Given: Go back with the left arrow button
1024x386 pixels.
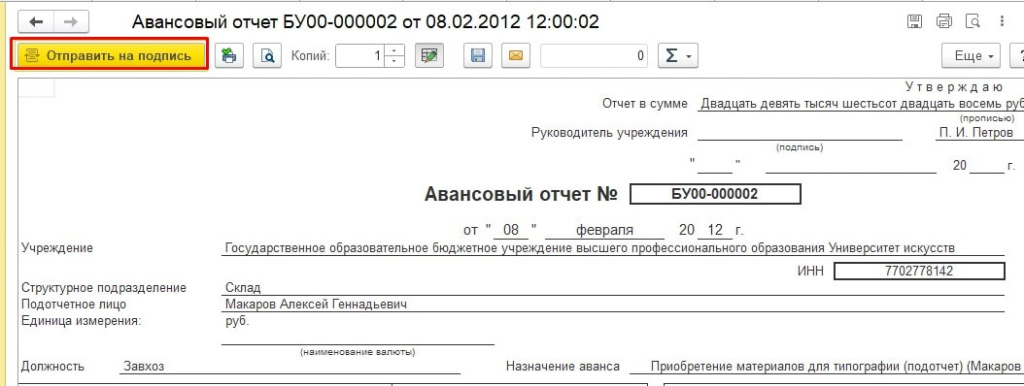Looking at the screenshot, I should coord(36,22).
